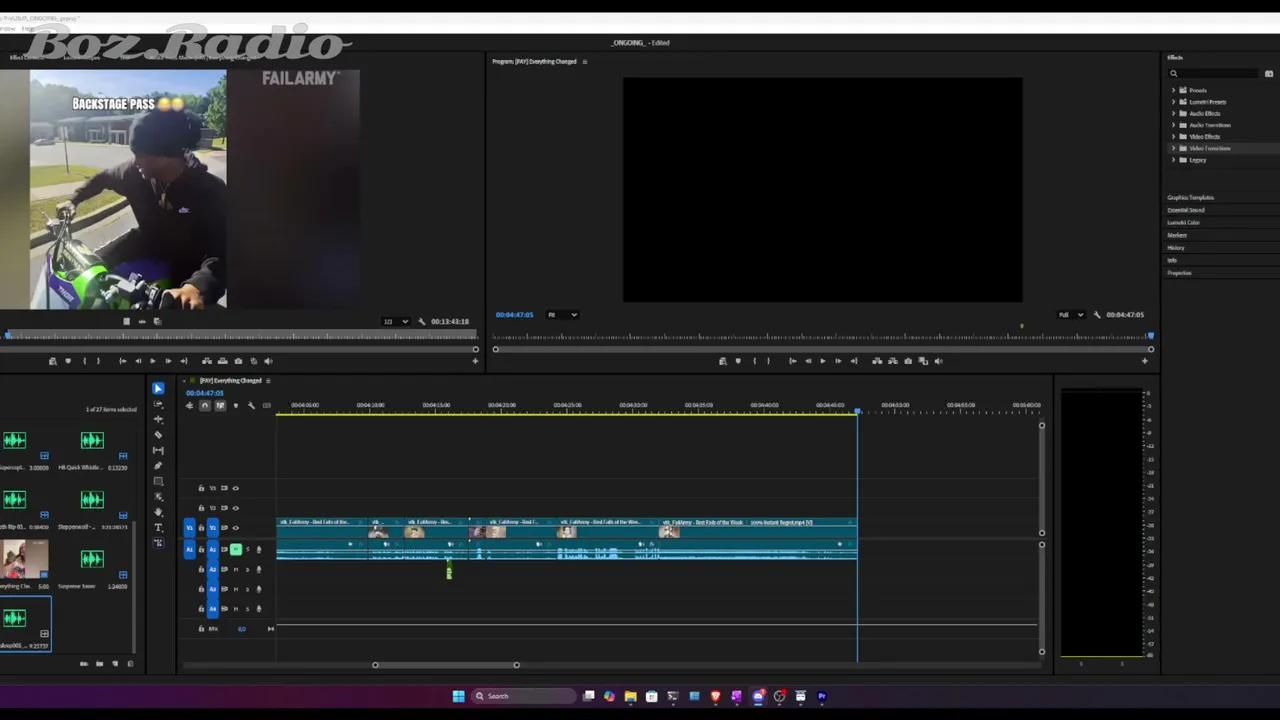Viewport: 1280px width, 720px height.
Task: Click new custom bin icon in Effects
Action: pyautogui.click(x=1269, y=73)
